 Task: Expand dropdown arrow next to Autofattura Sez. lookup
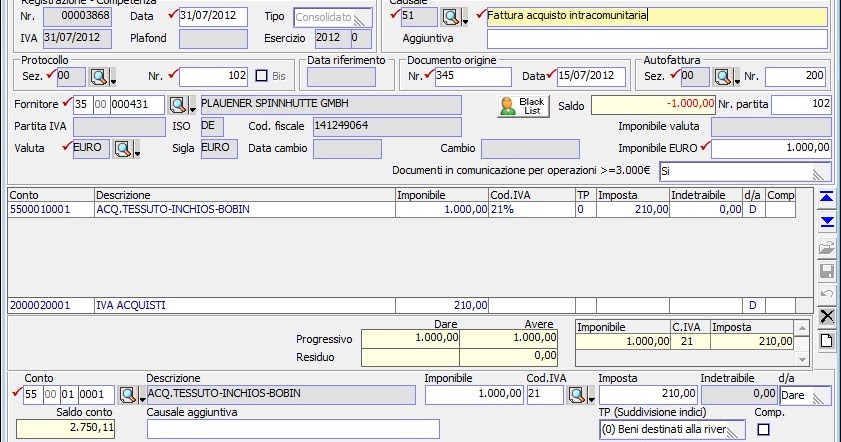click(736, 82)
